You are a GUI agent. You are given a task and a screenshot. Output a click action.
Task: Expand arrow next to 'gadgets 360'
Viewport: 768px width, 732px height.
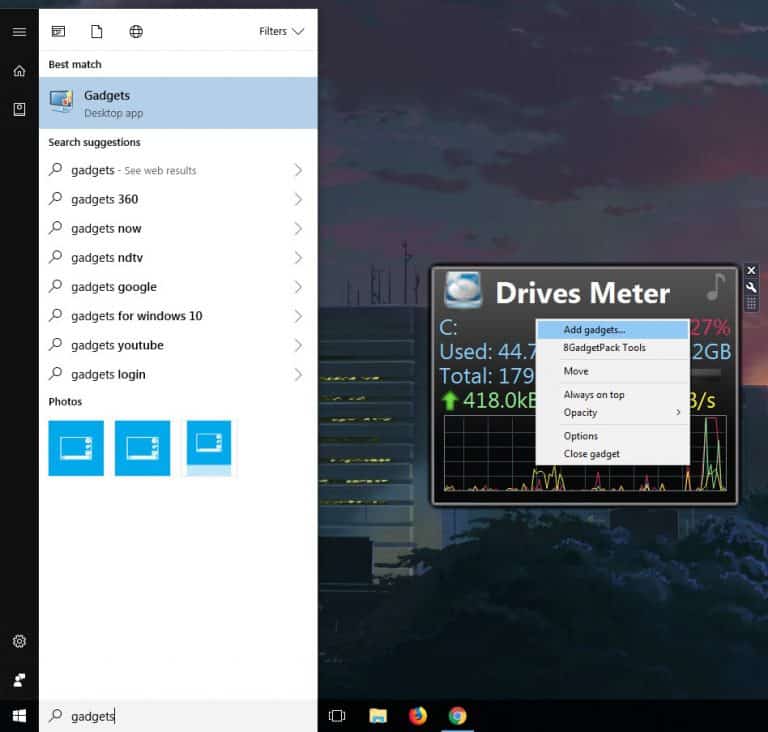coord(298,199)
